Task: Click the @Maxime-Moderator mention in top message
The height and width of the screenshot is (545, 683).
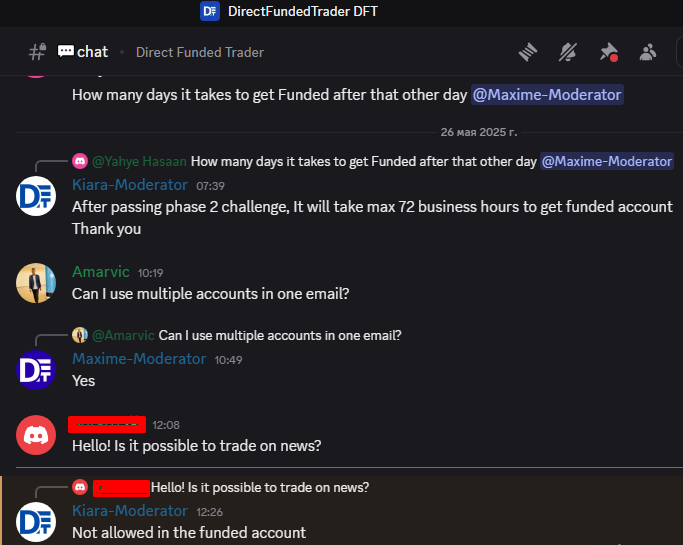Action: (547, 95)
